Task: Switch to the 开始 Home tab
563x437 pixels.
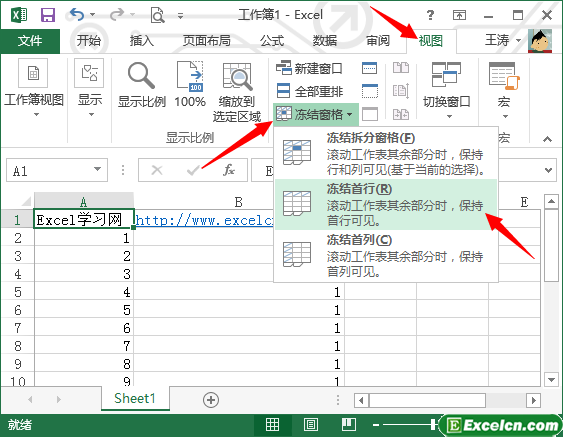Action: coord(88,41)
